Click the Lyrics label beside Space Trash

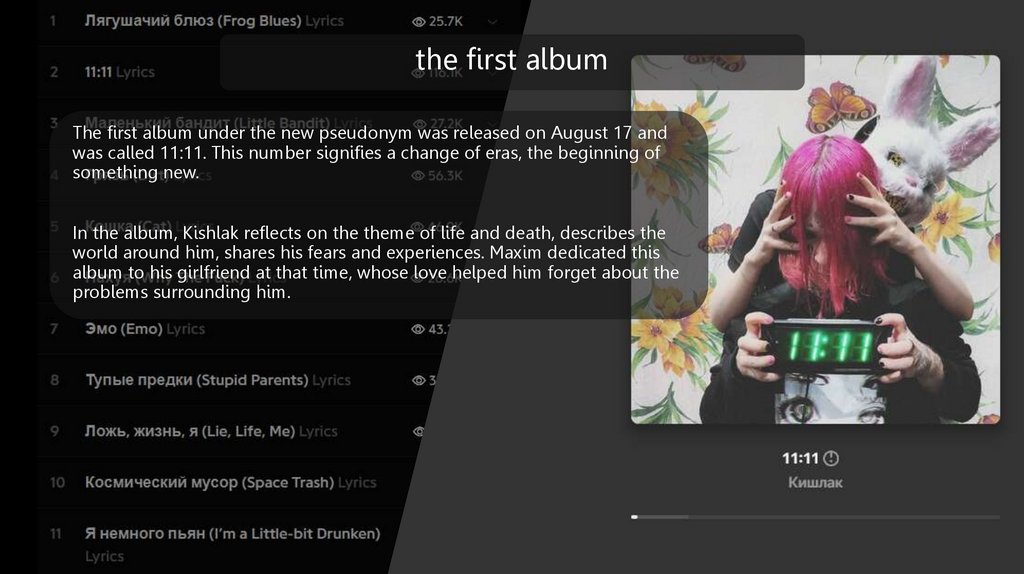pos(357,482)
